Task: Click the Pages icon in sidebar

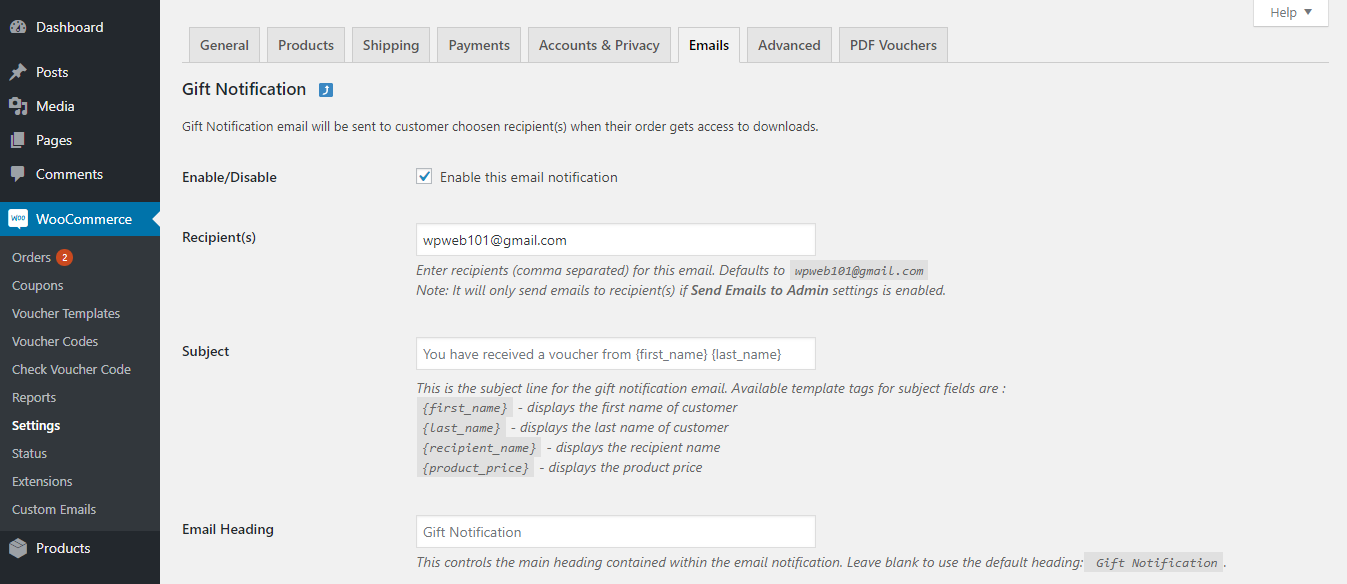Action: [18, 140]
